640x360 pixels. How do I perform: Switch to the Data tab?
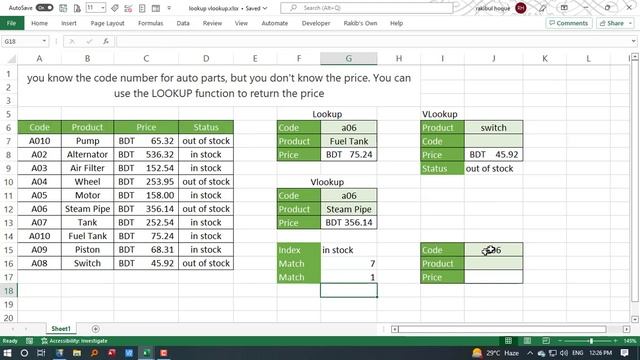coord(183,23)
